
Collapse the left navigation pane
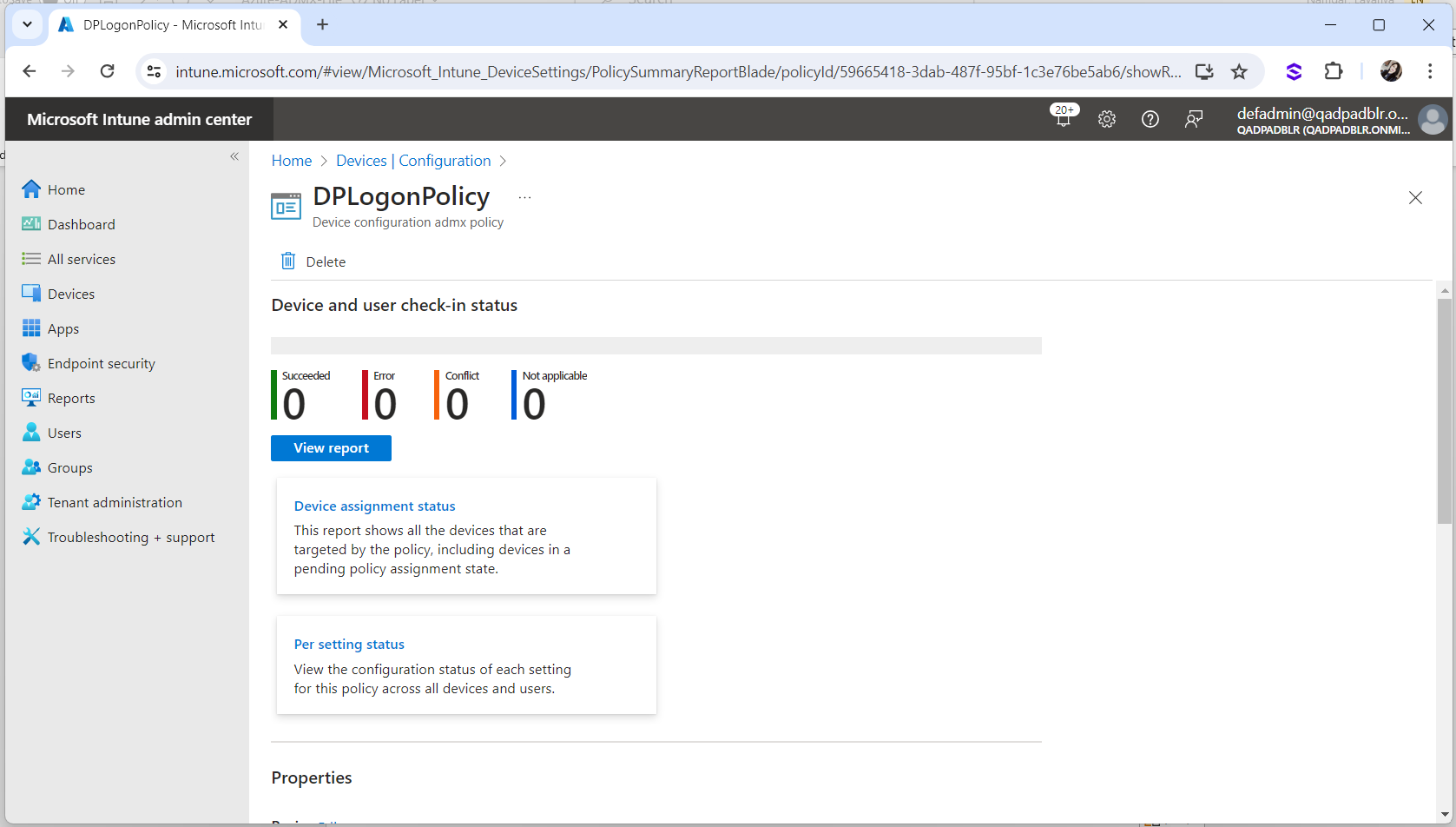click(234, 156)
